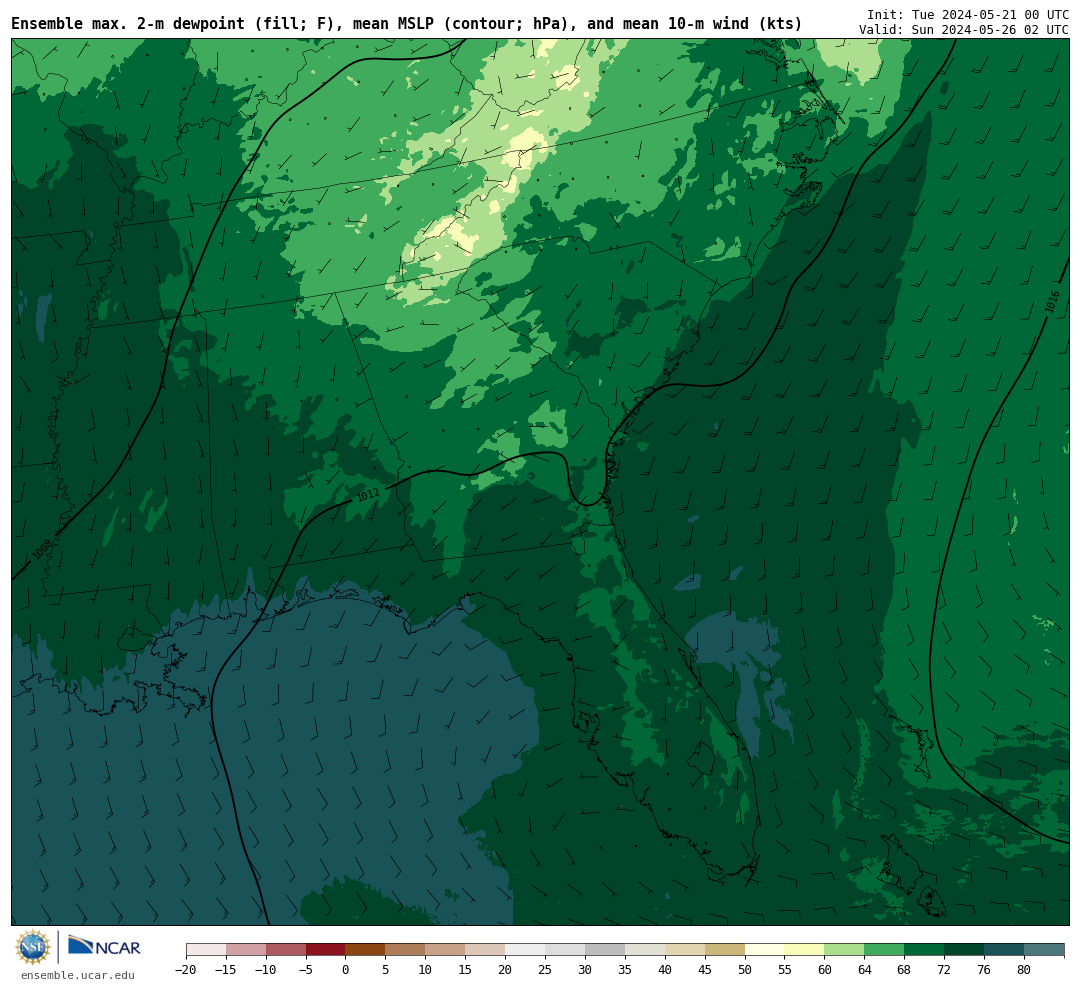Click the map title text
This screenshot has width=1080, height=988.
coord(406,24)
